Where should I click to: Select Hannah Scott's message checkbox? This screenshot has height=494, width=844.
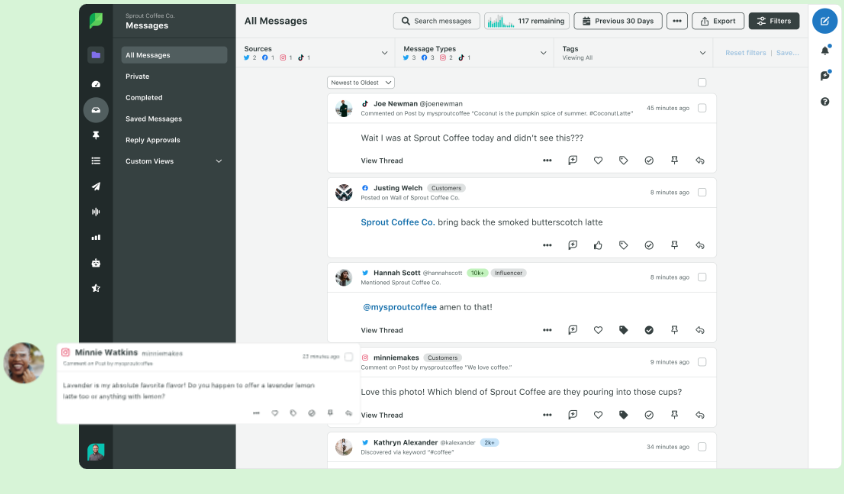click(702, 277)
